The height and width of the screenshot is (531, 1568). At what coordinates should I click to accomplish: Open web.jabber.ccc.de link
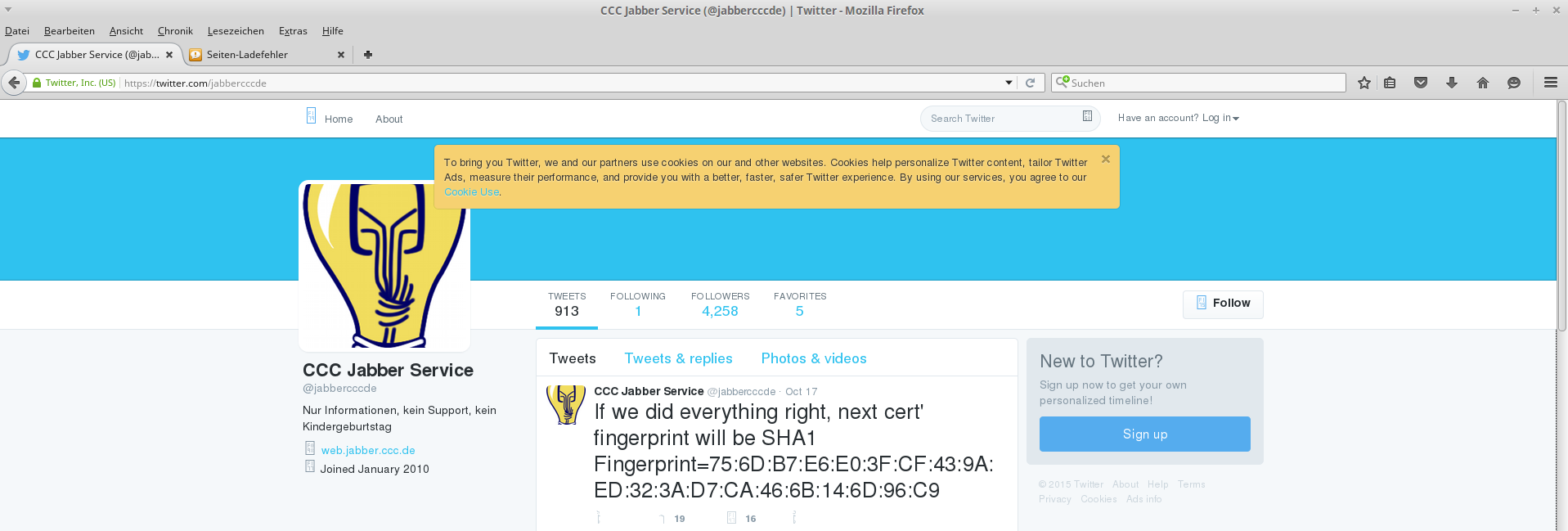pyautogui.click(x=368, y=451)
